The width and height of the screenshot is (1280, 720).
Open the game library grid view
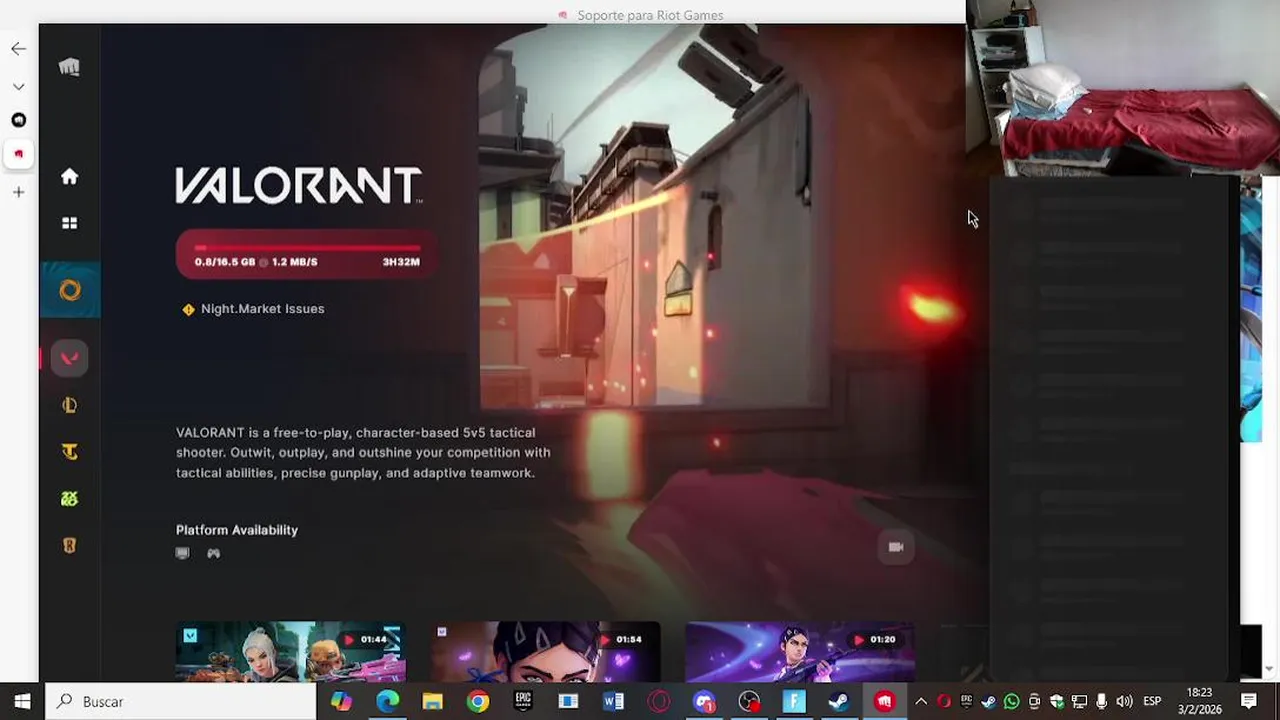[x=69, y=223]
